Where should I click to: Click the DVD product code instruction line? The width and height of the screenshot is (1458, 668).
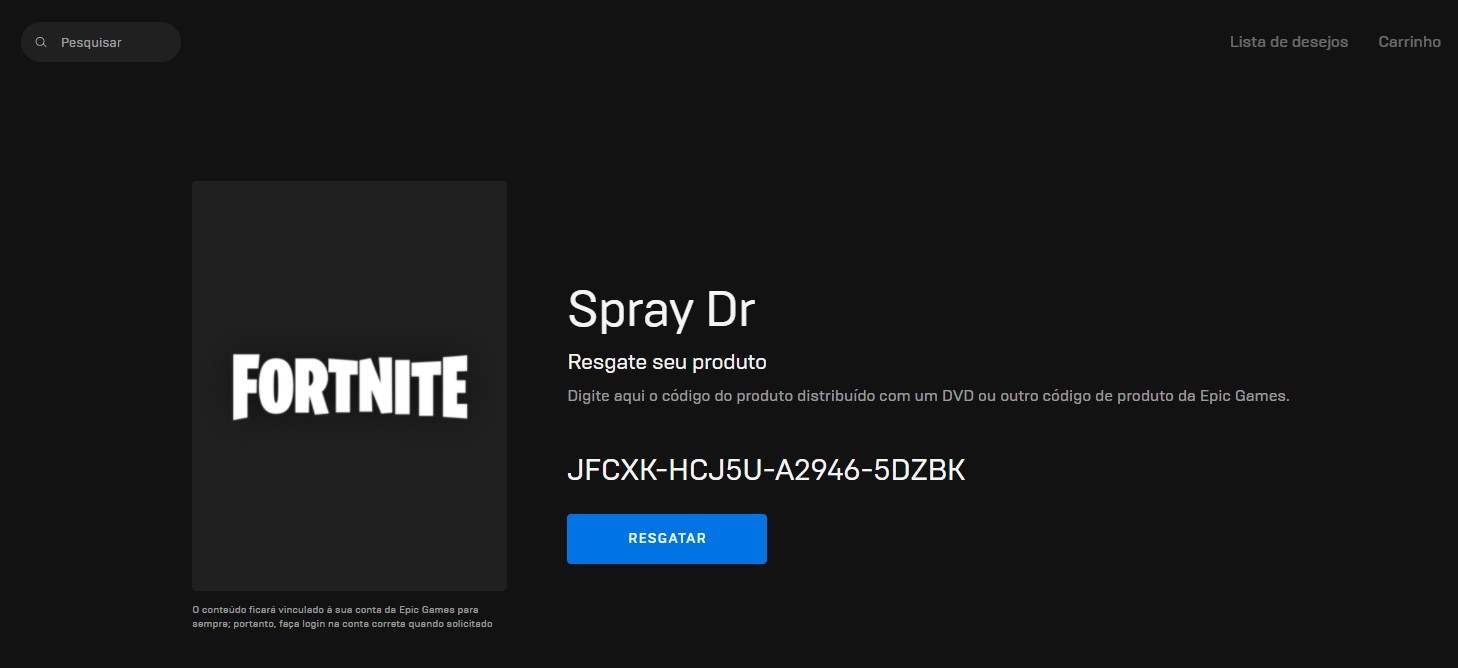tap(928, 395)
